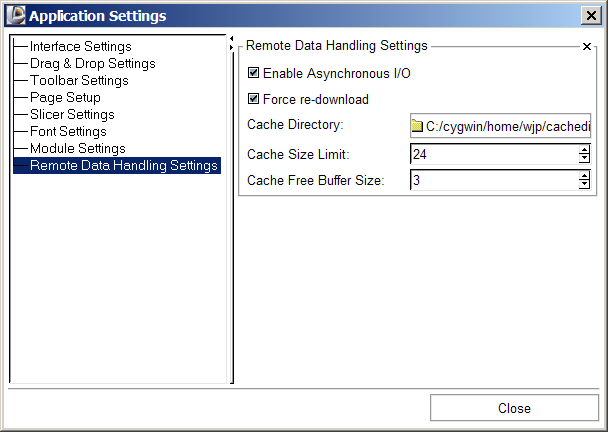The height and width of the screenshot is (432, 608).
Task: Select Drag & Drop Settings
Action: pyautogui.click(x=92, y=64)
